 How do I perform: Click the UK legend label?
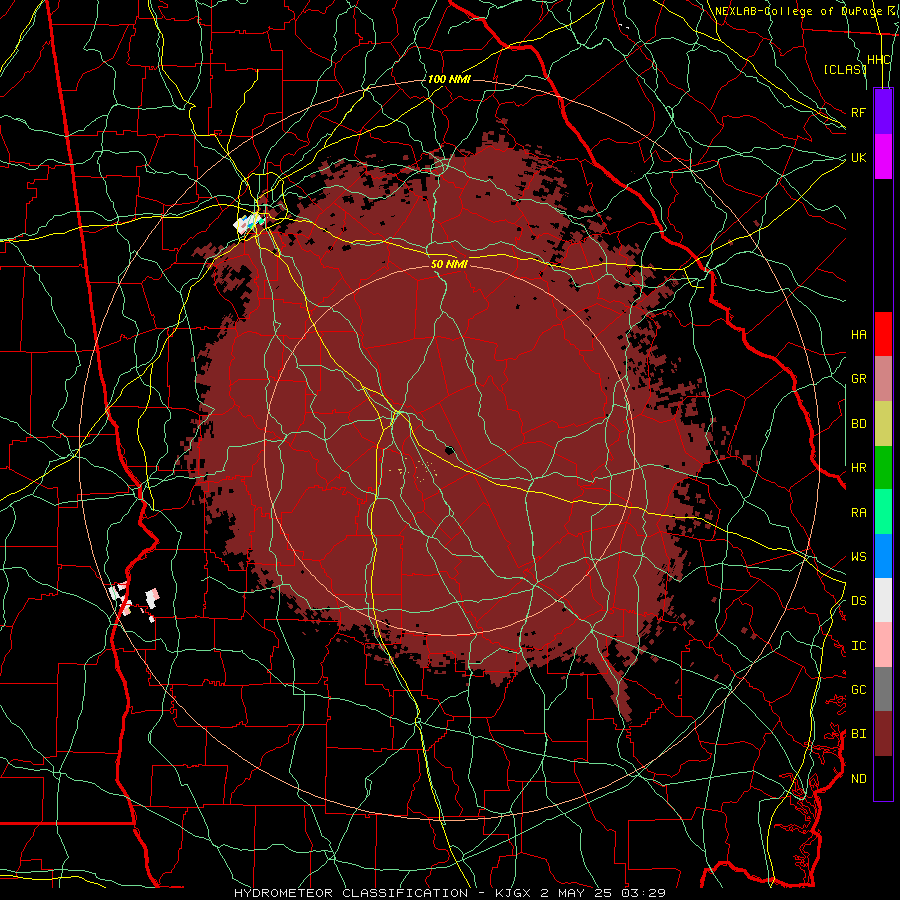tap(859, 157)
